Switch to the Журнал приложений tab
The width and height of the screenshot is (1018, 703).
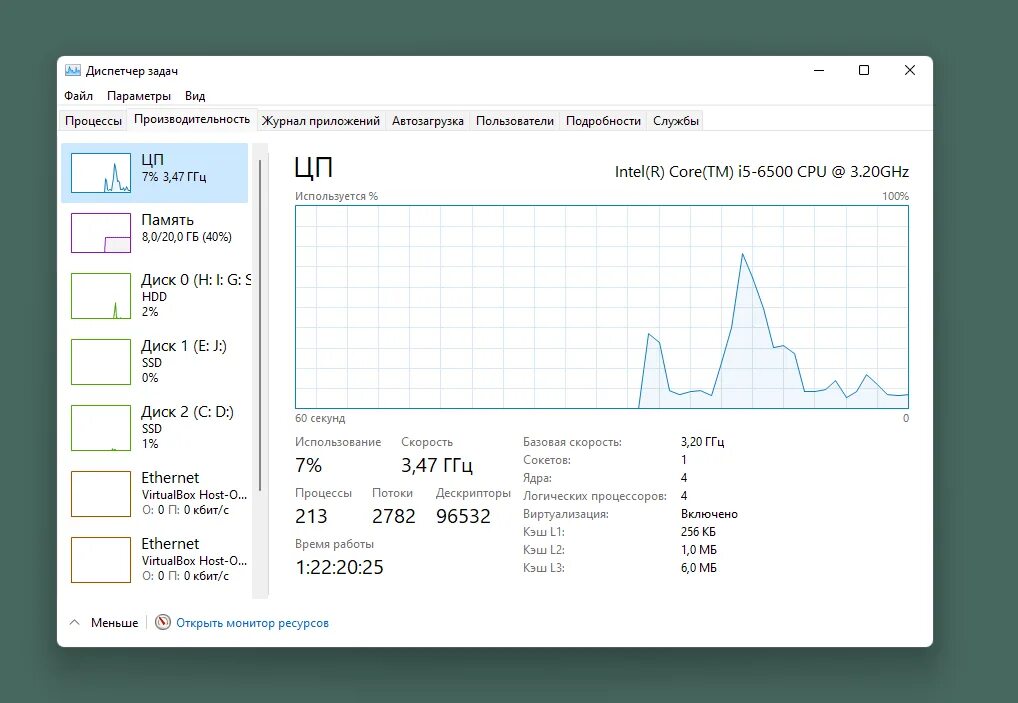[321, 121]
